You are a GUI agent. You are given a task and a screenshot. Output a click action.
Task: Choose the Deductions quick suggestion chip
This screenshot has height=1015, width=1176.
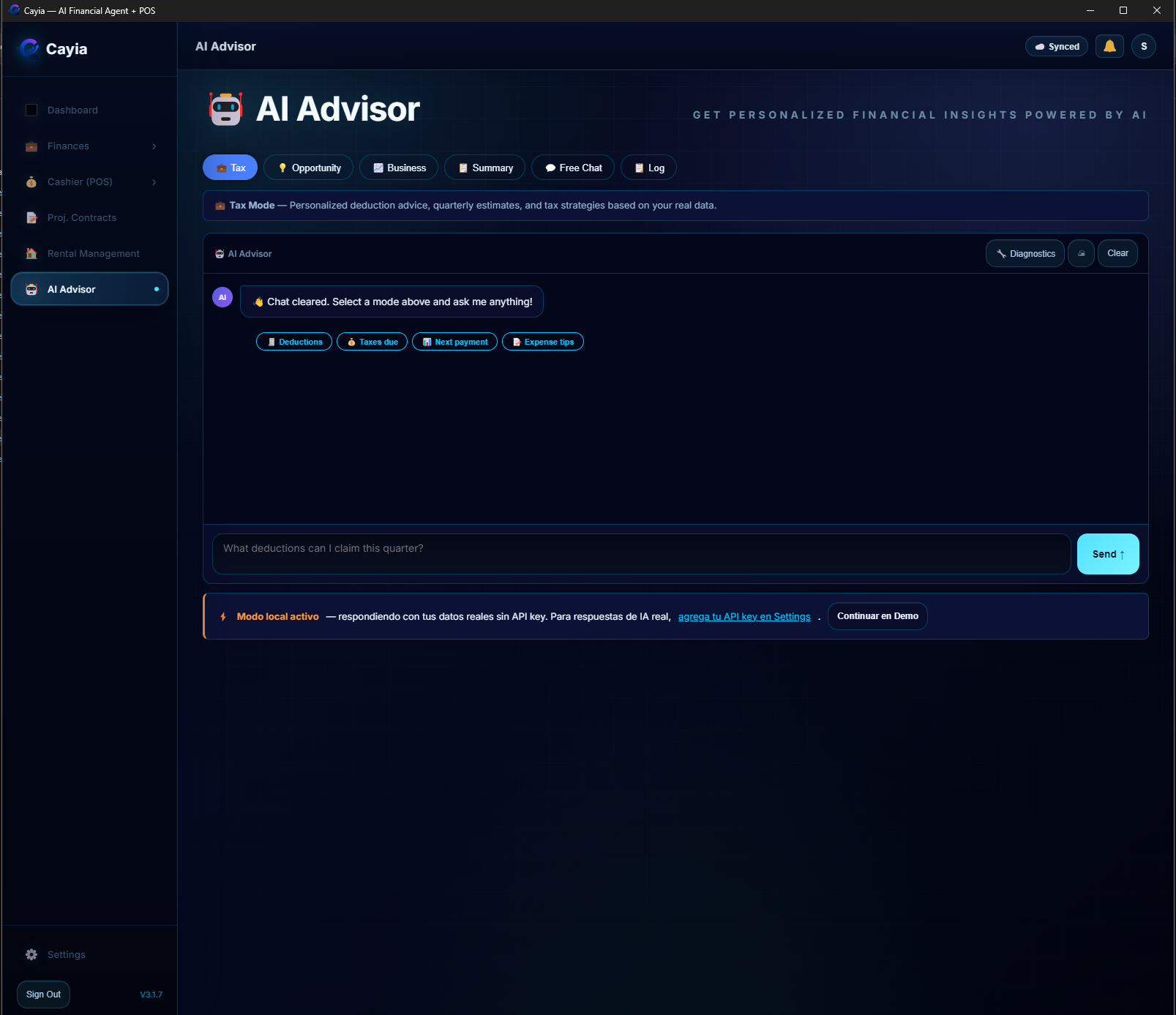point(294,342)
